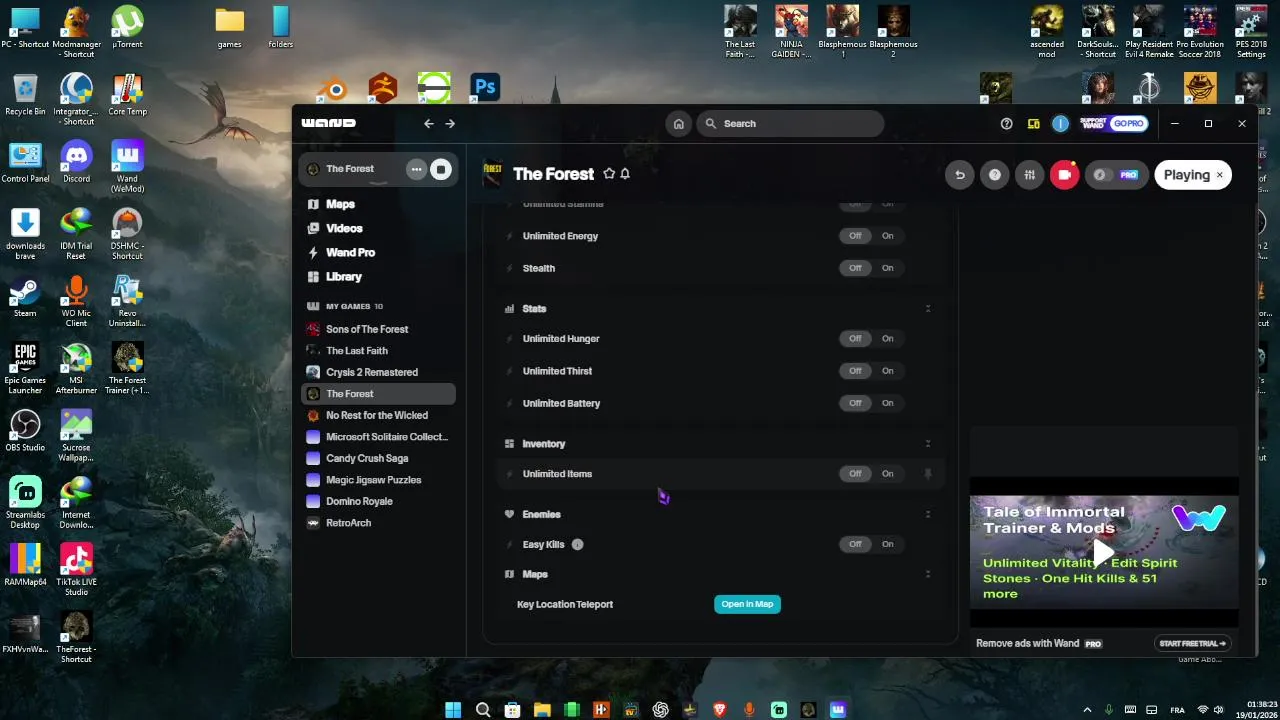Stop The Forest with square stop button
1280x720 pixels.
point(441,169)
